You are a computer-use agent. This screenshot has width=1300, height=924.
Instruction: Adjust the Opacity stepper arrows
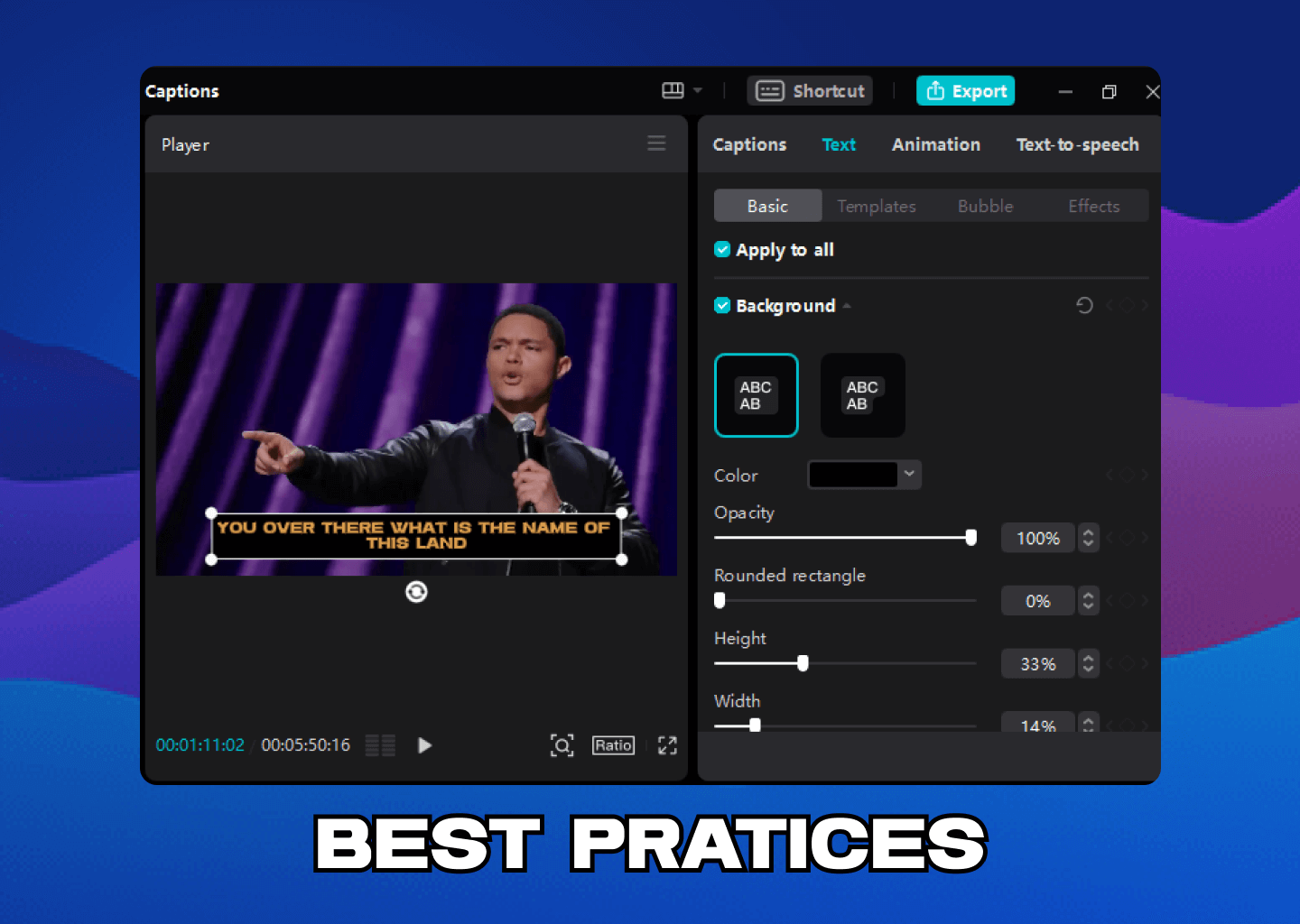point(1089,538)
